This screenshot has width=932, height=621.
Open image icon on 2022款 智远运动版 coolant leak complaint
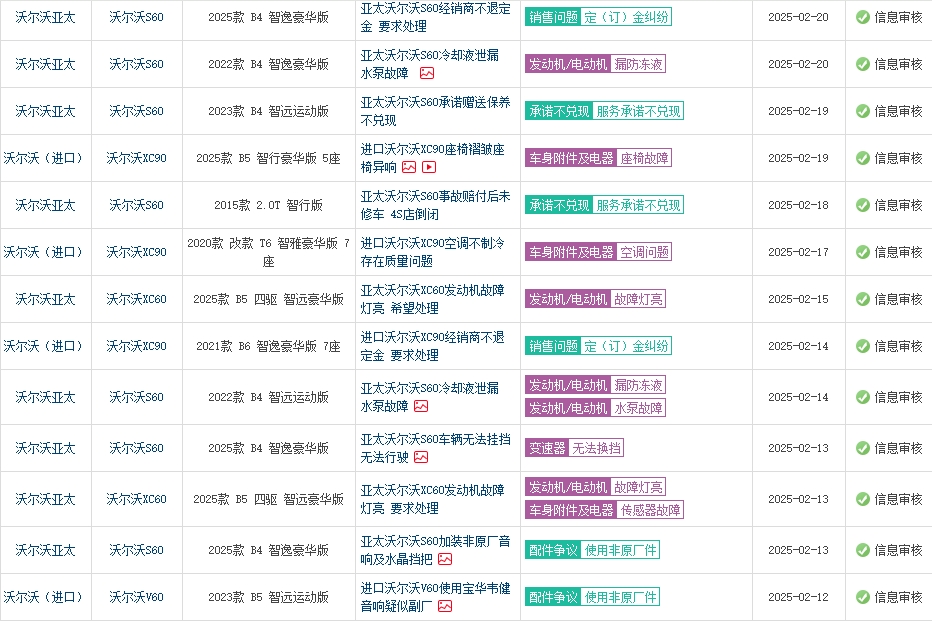coord(421,406)
